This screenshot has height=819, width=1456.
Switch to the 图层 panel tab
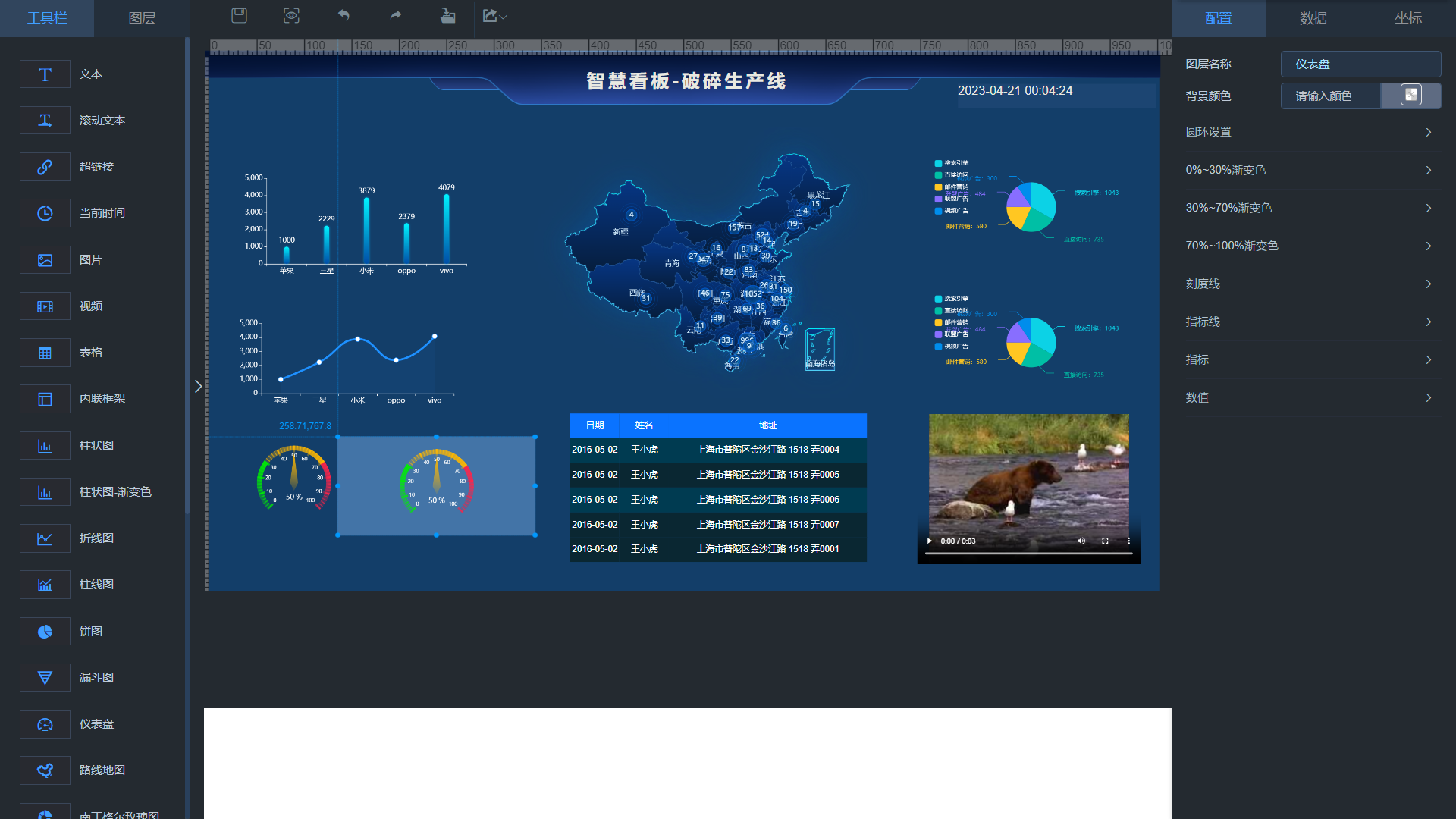(141, 18)
